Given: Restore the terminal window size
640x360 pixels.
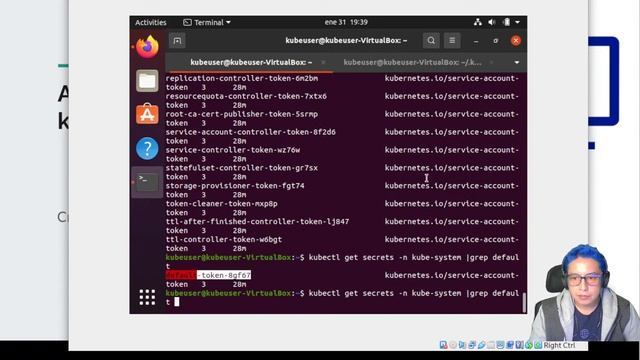Looking at the screenshot, I should pyautogui.click(x=496, y=41).
